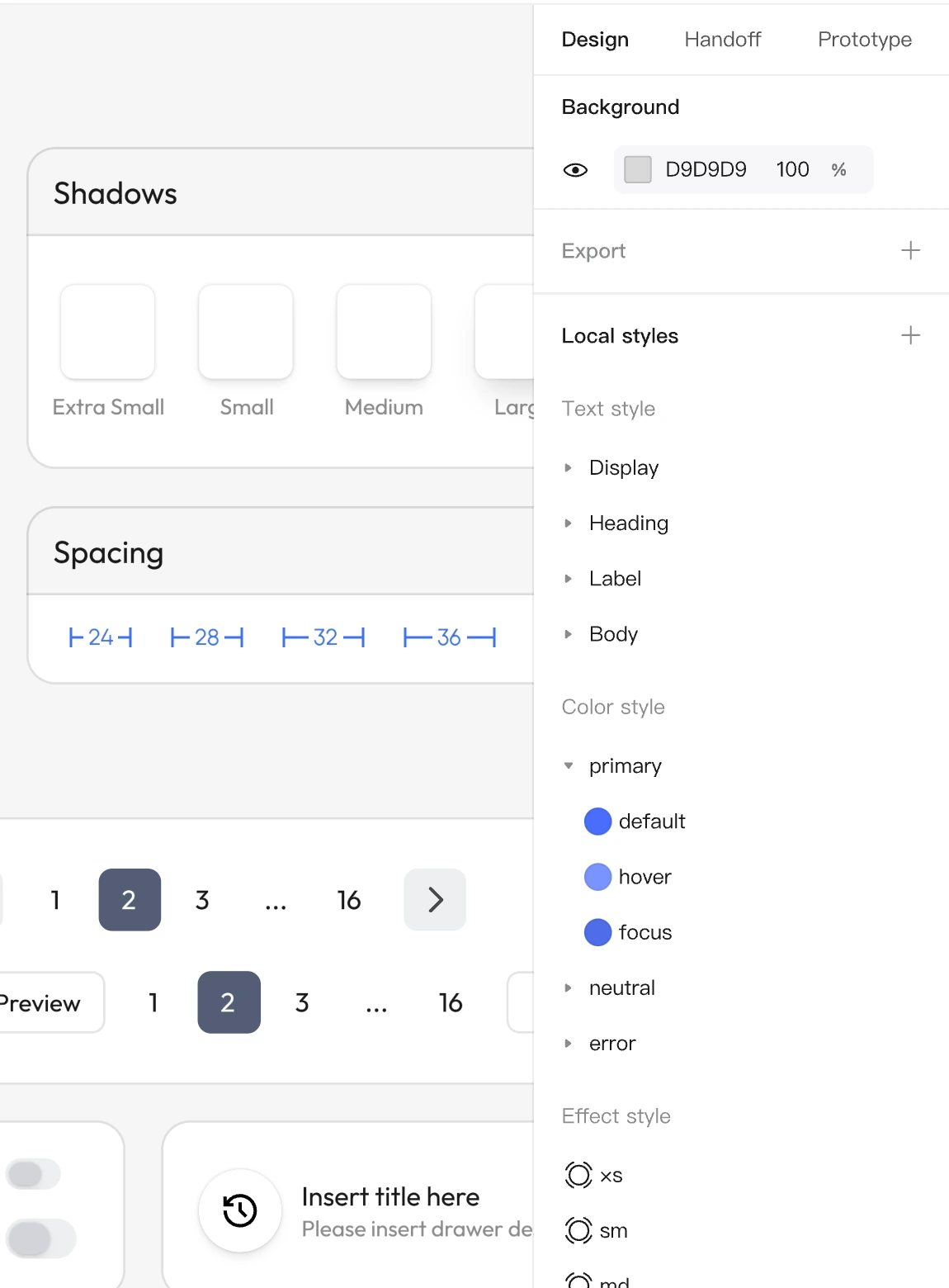Select page 2 beside the next arrow

(130, 899)
